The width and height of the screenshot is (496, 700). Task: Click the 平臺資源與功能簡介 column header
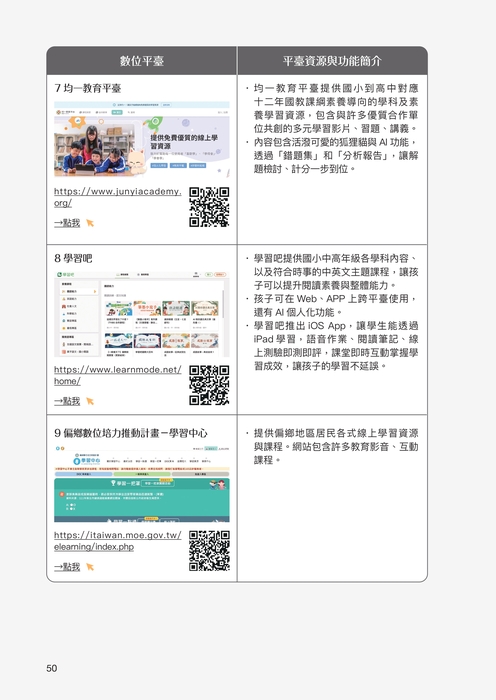(332, 61)
